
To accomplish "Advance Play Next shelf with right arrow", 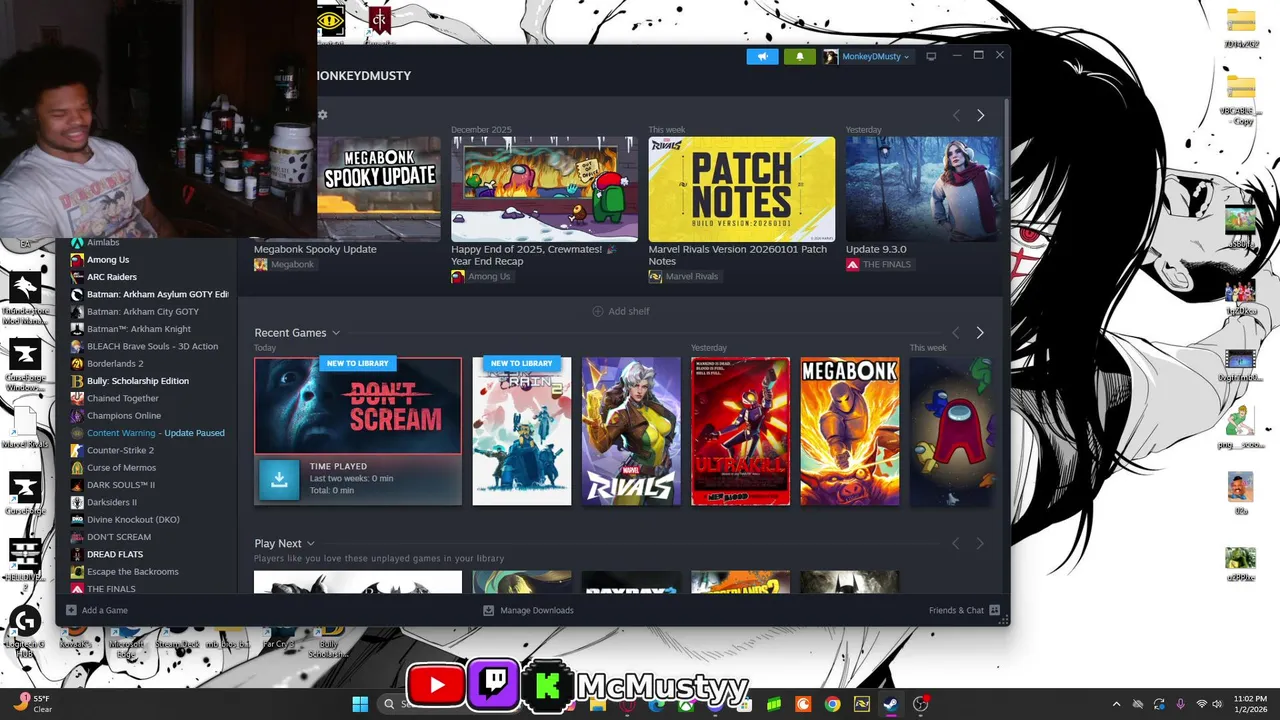I will click(x=980, y=543).
